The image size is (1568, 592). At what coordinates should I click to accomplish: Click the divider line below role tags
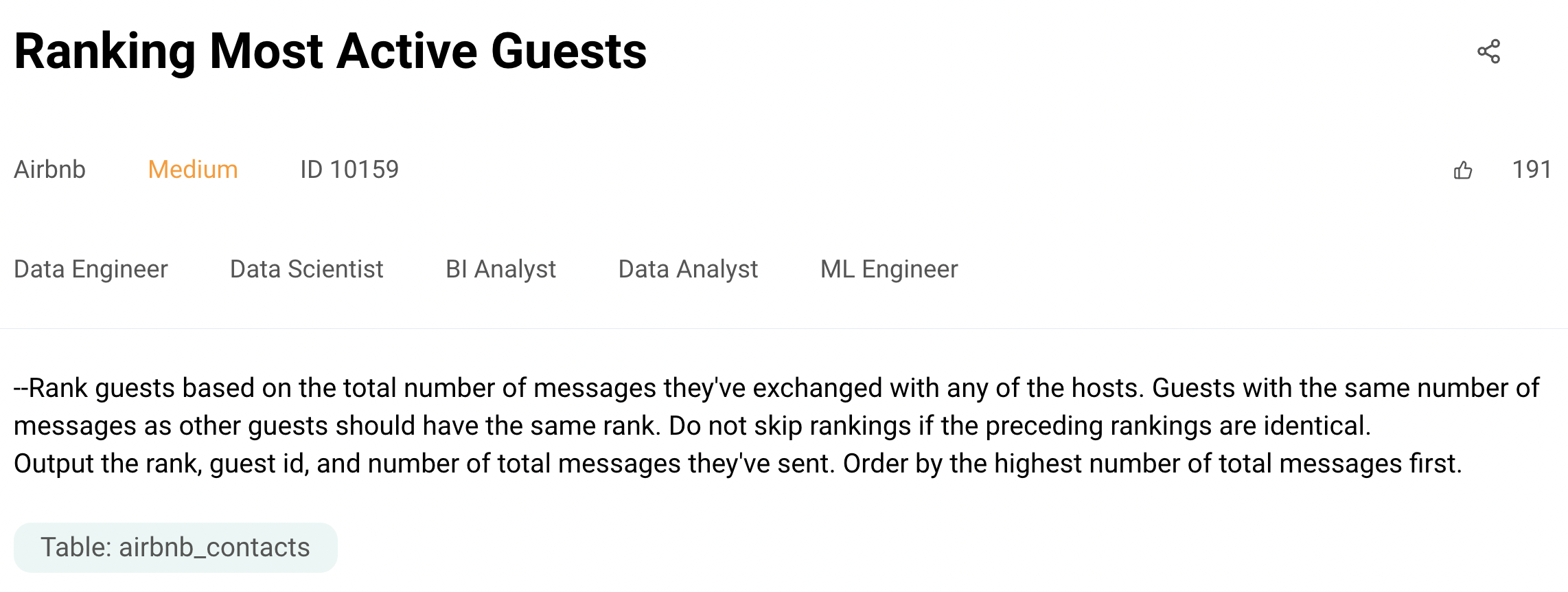coord(784,329)
